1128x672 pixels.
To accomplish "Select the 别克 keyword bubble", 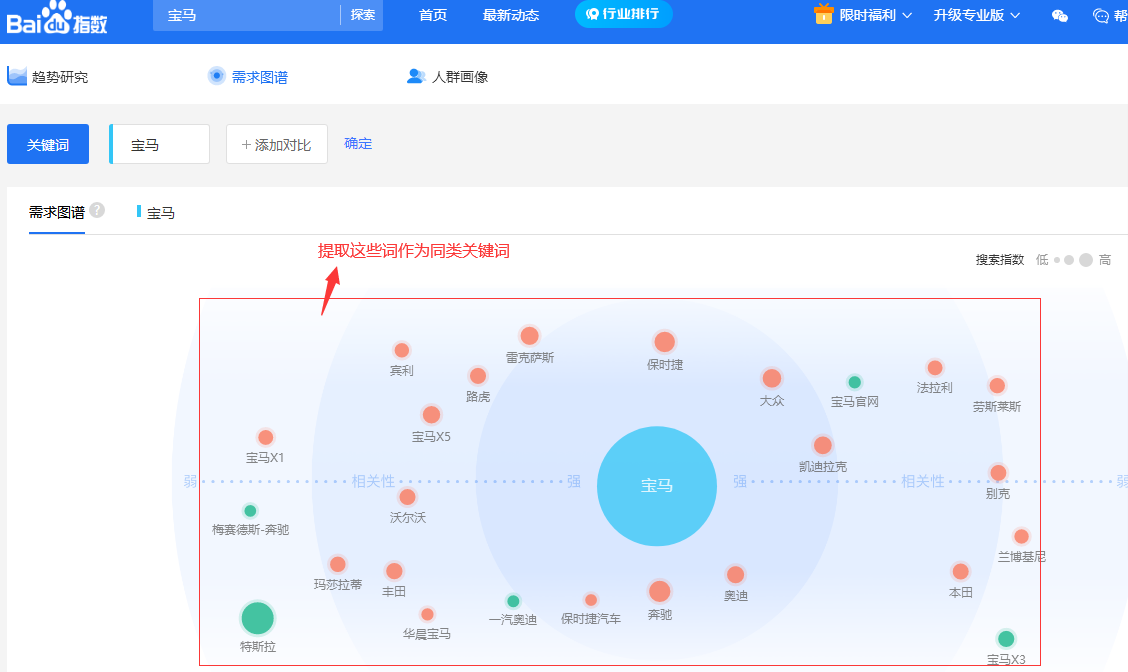I will pos(998,473).
